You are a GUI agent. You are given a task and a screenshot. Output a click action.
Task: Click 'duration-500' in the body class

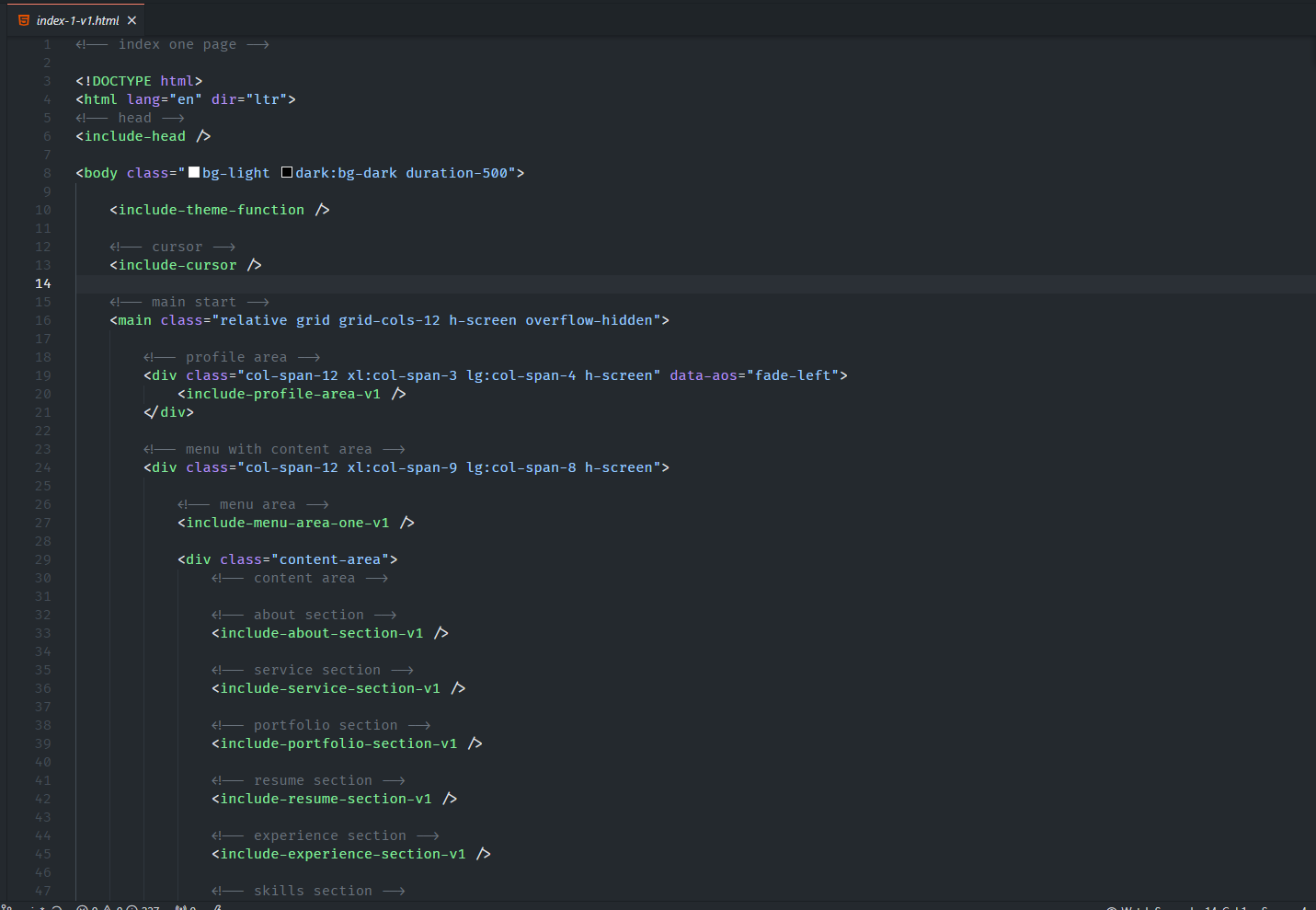[456, 173]
